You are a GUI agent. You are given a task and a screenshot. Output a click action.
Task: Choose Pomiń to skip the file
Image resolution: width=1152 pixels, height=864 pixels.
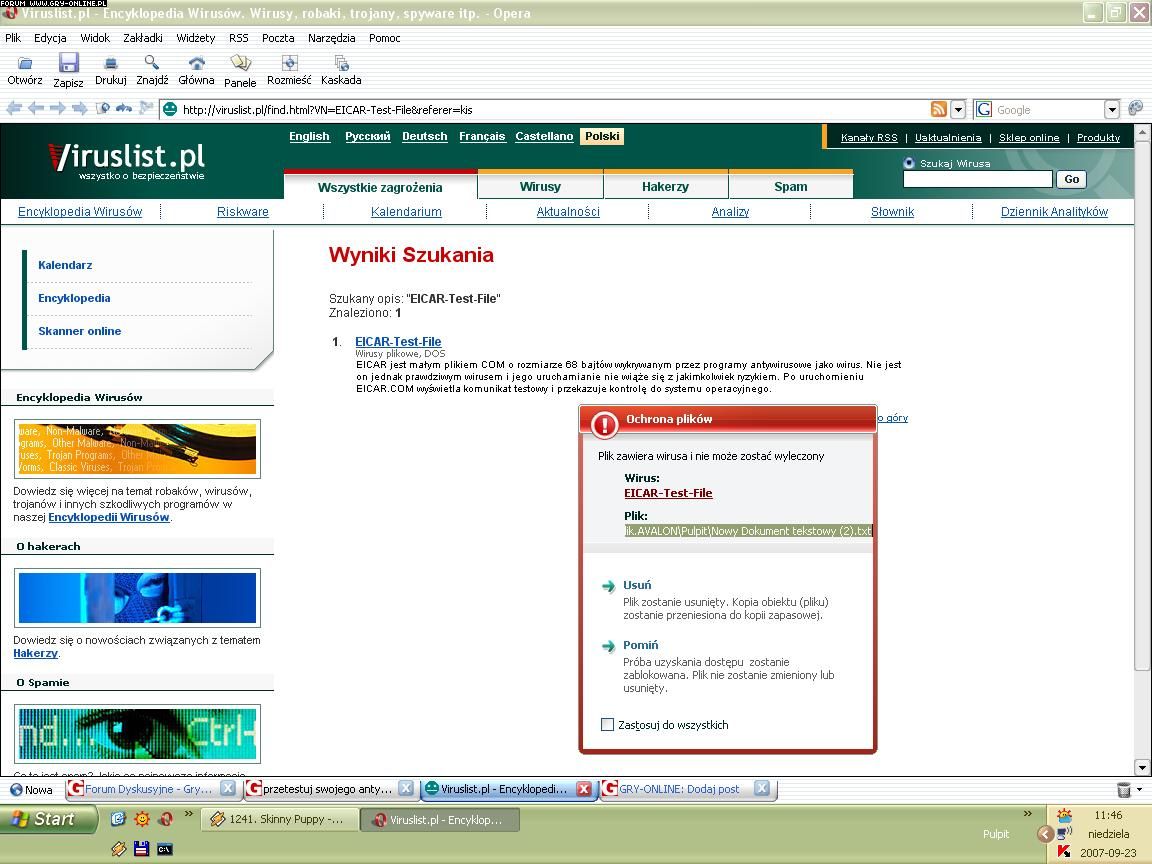[x=641, y=645]
